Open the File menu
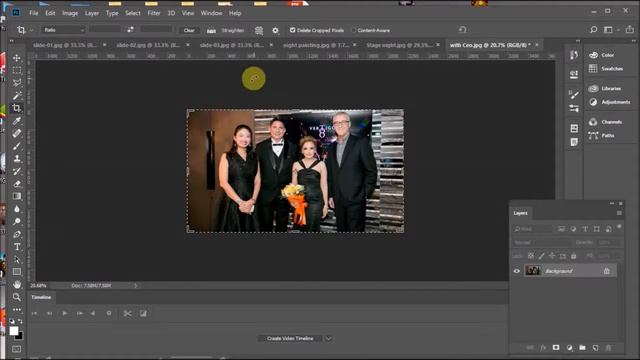 [x=33, y=13]
